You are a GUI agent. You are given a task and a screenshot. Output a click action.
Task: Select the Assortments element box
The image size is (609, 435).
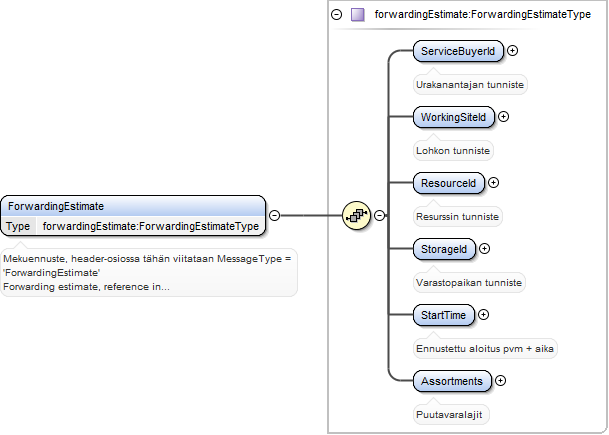(452, 381)
